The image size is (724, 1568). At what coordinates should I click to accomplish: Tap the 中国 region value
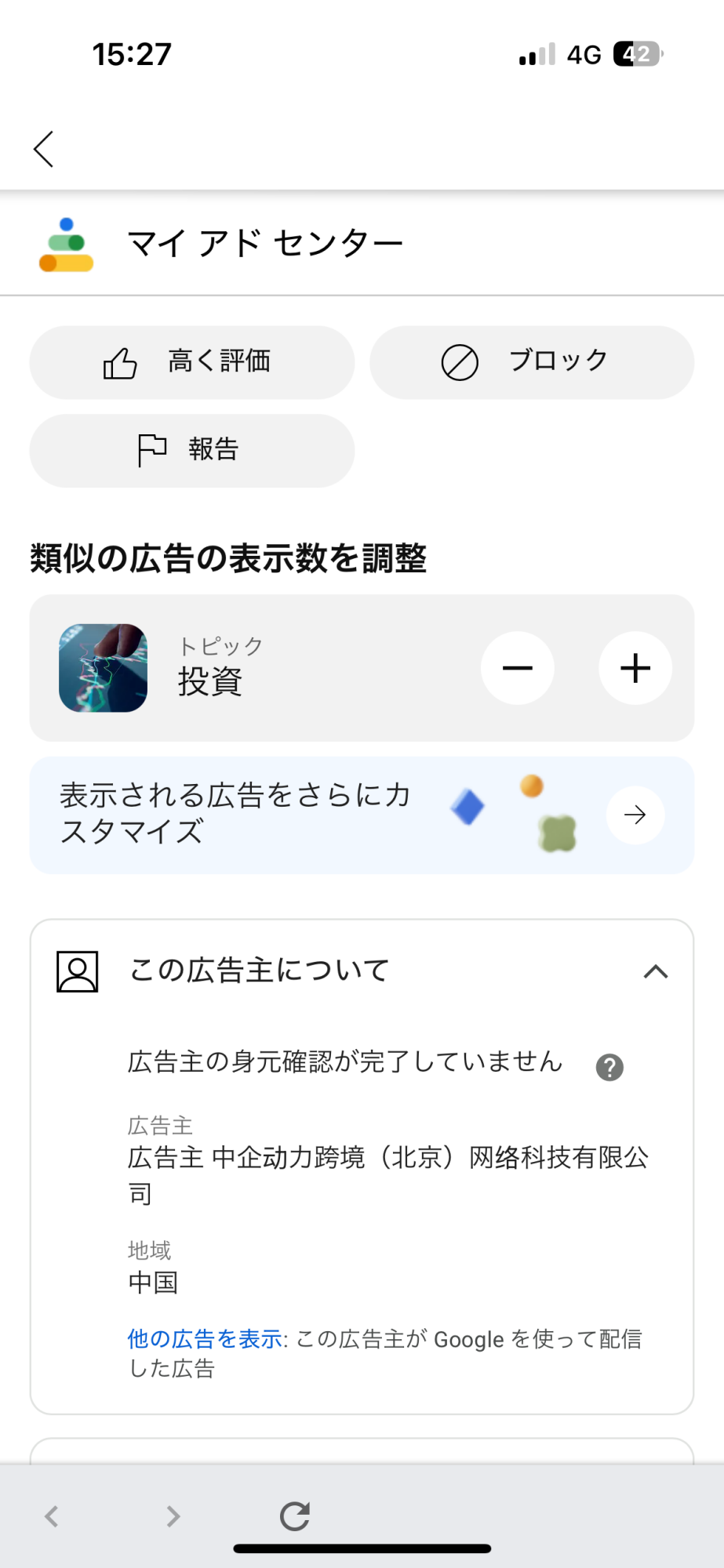[x=153, y=1283]
